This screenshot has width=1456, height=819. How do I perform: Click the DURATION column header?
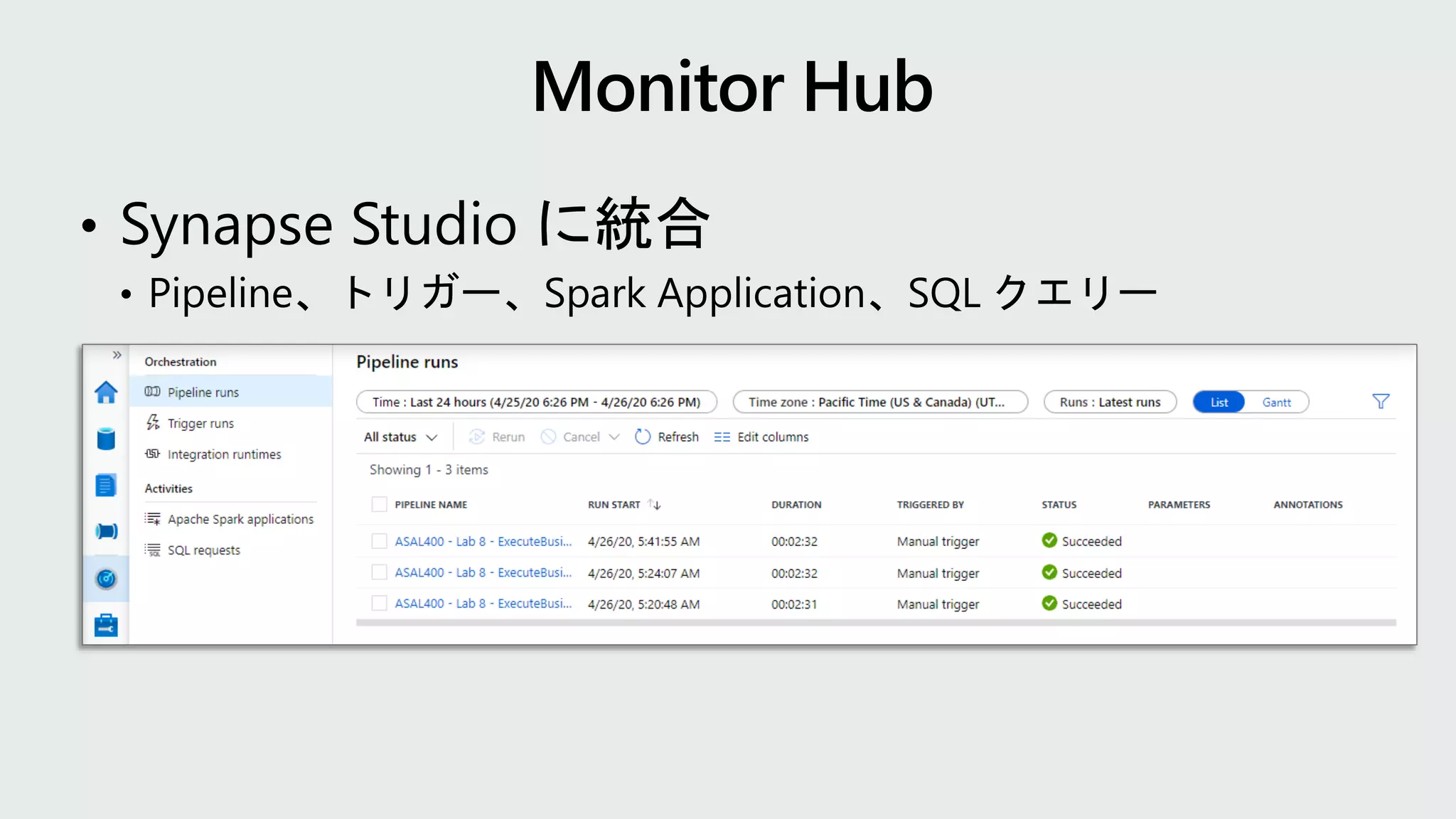[x=796, y=505]
